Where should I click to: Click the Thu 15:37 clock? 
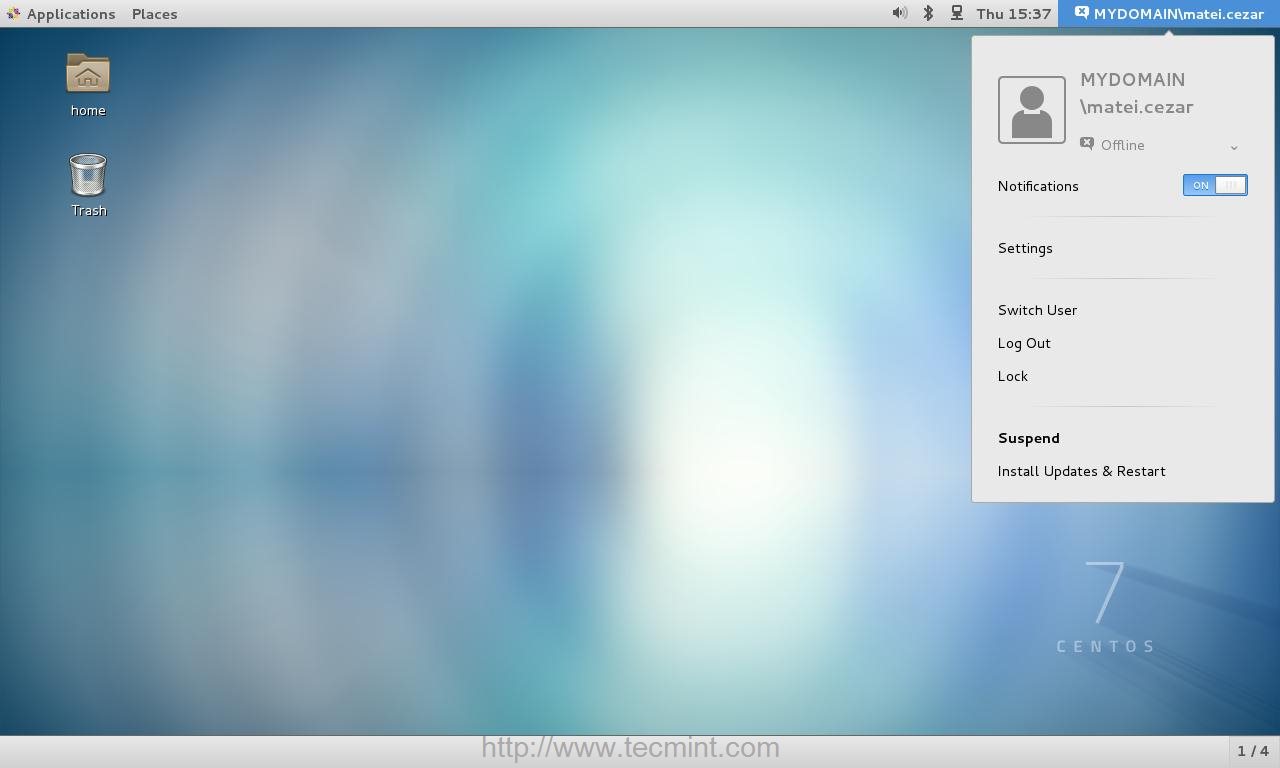click(1014, 14)
